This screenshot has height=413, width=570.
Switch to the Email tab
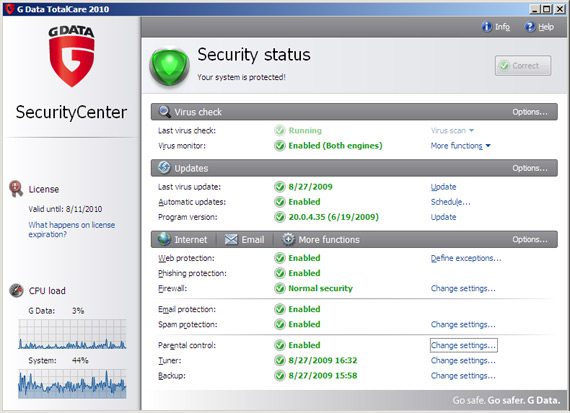[244, 240]
